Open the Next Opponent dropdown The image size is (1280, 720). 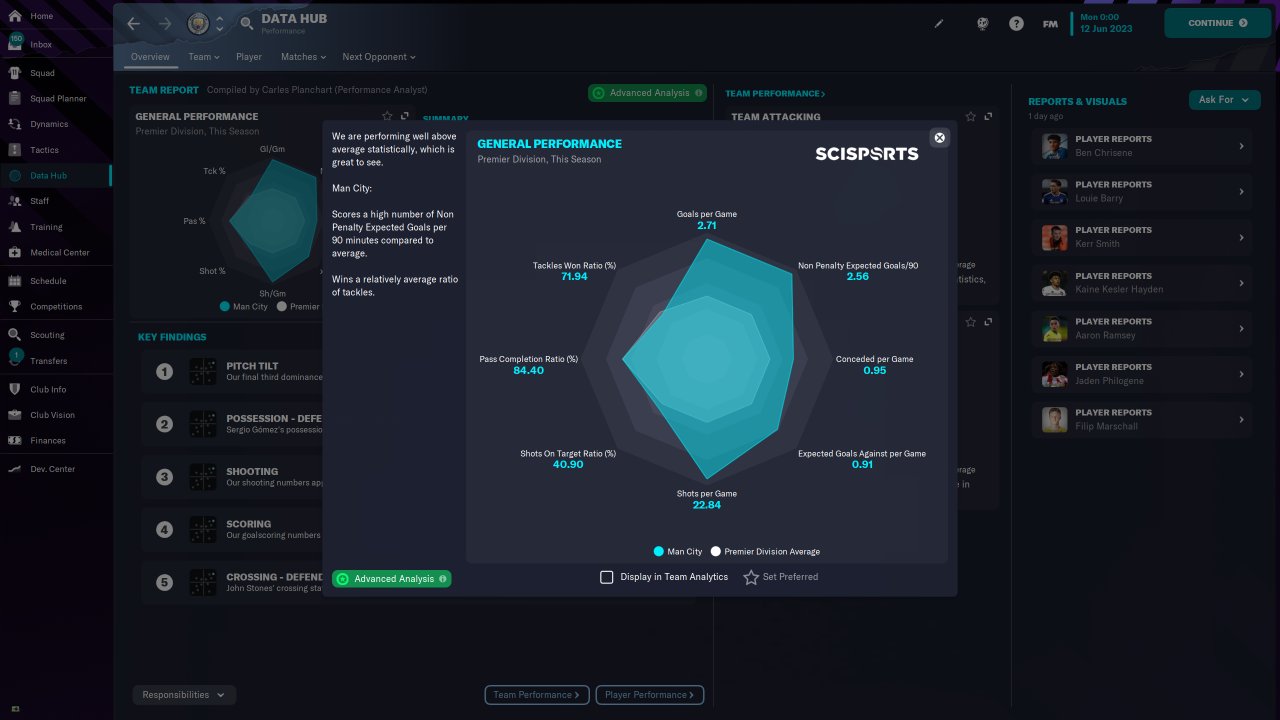[x=378, y=57]
